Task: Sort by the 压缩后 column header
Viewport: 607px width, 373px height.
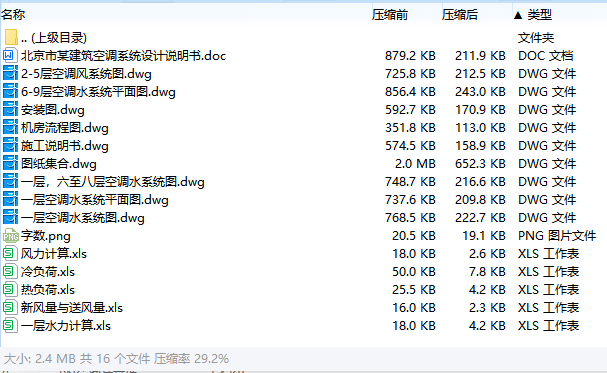Action: (460, 15)
